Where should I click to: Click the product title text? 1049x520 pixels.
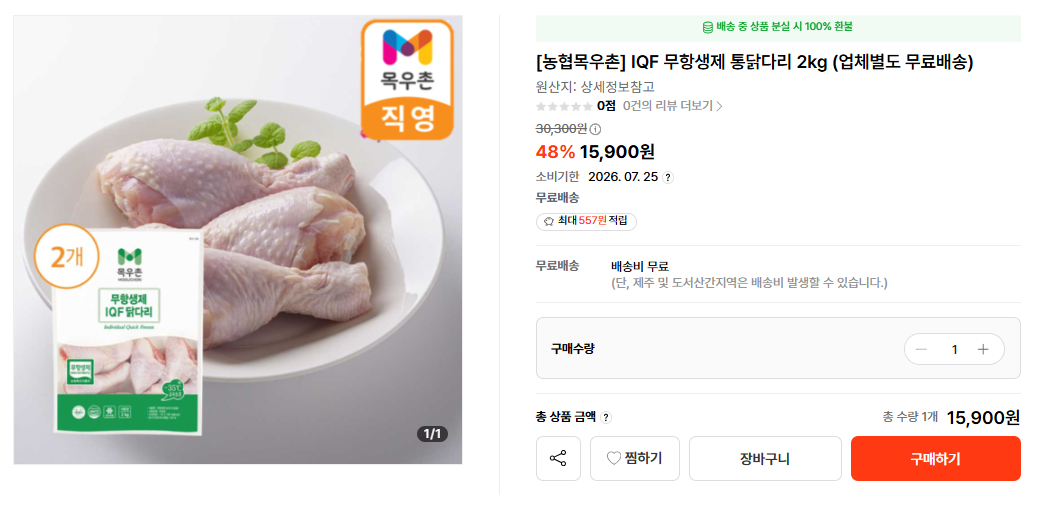click(755, 62)
